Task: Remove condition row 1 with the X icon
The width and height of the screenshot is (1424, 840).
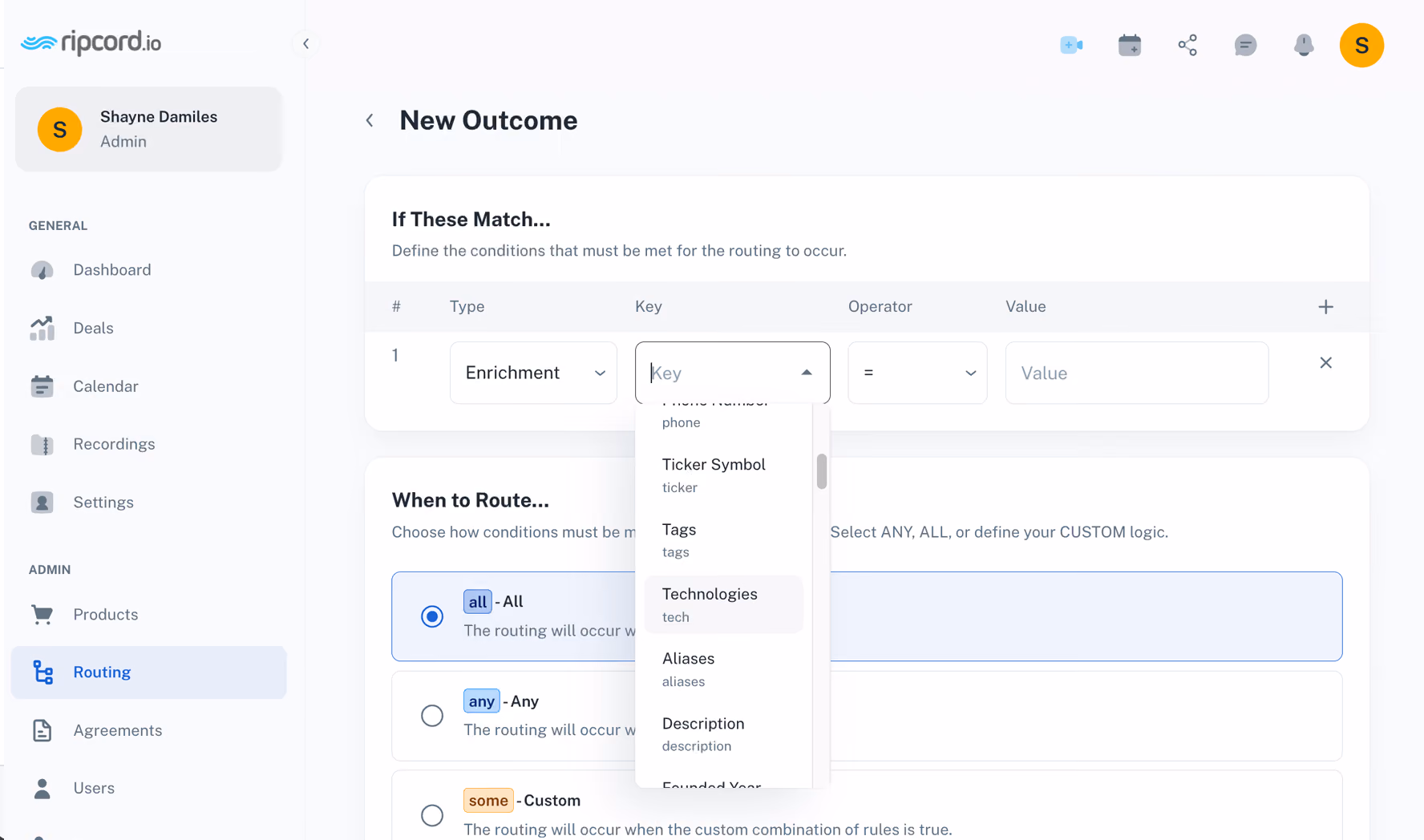Action: pos(1325,363)
